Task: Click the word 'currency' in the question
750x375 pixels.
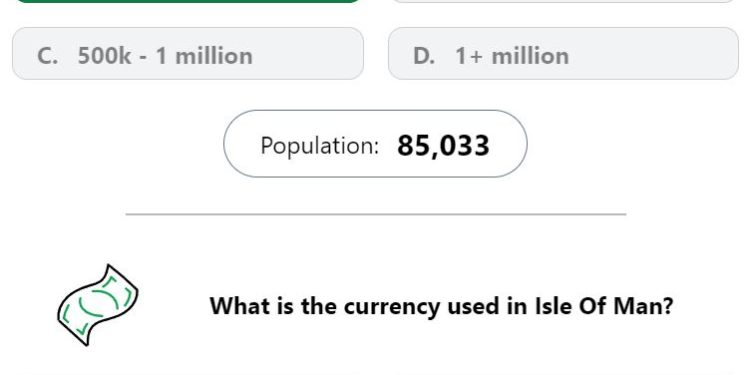Action: tap(392, 307)
